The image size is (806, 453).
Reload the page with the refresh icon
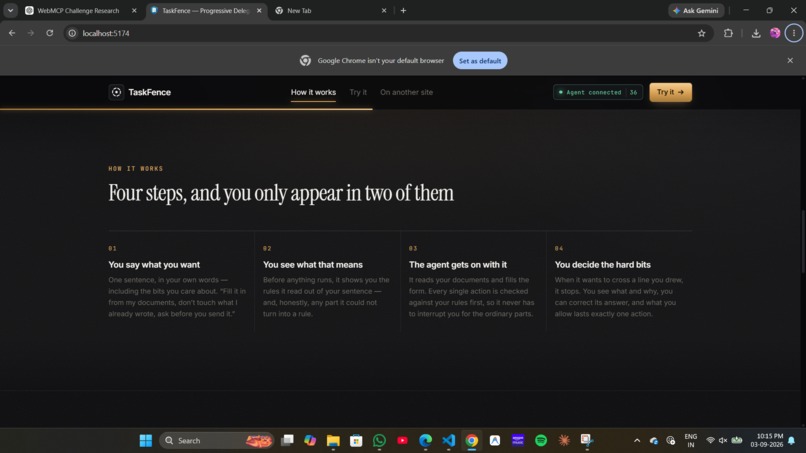tap(49, 33)
